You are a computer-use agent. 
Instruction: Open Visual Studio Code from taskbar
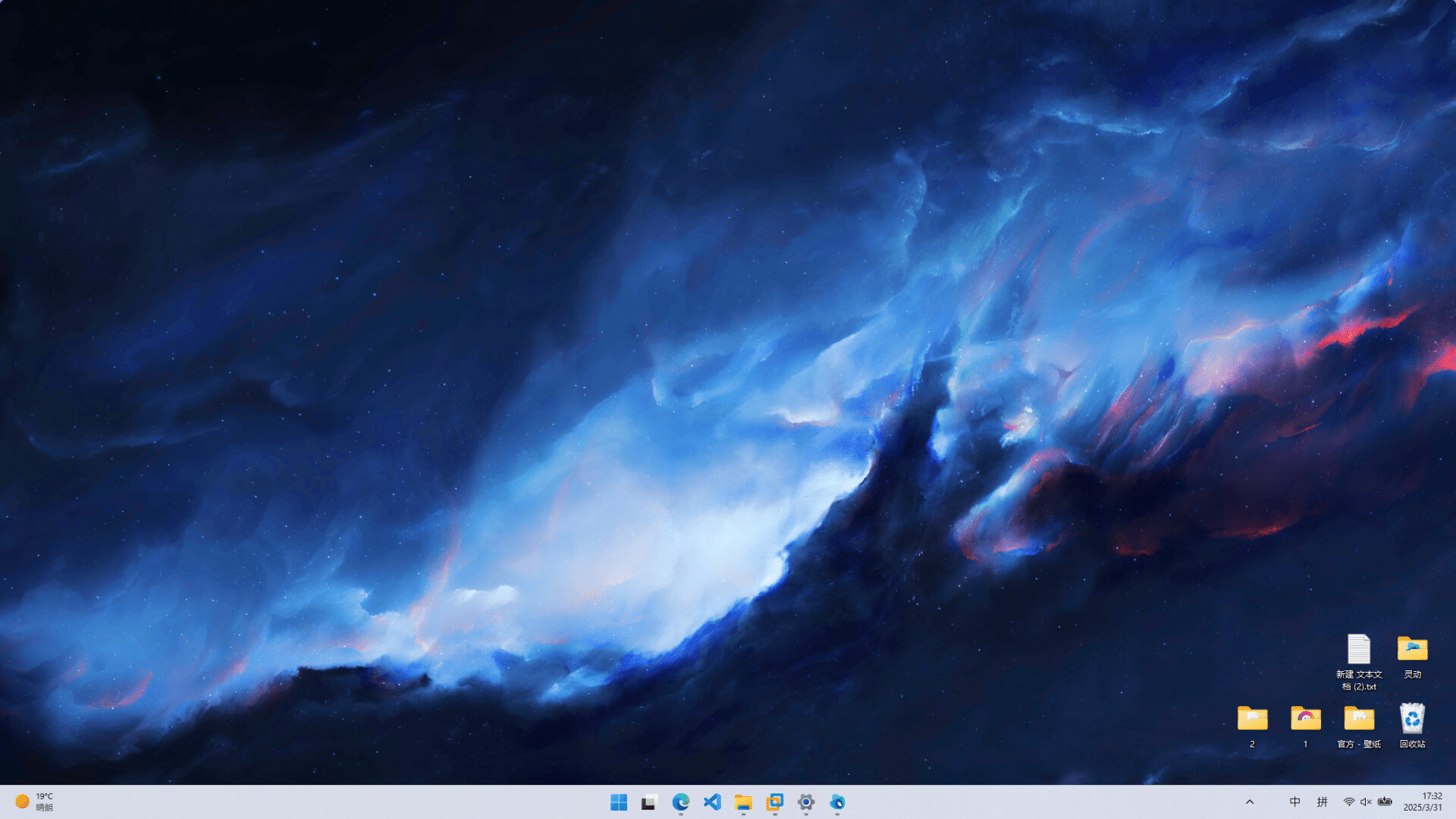712,802
